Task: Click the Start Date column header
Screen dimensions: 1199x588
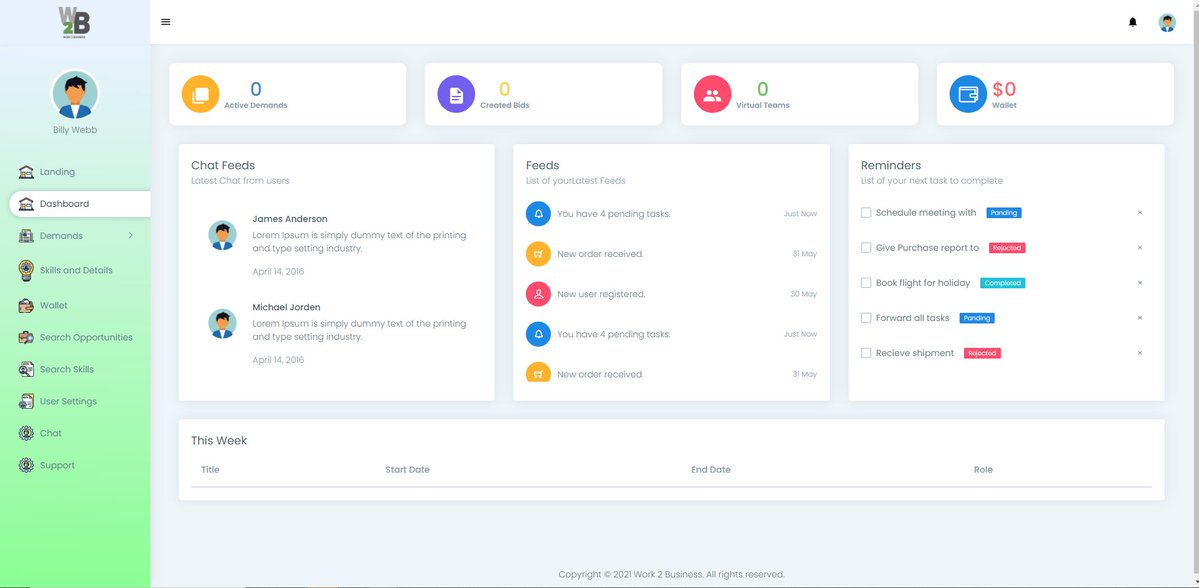Action: (x=408, y=469)
